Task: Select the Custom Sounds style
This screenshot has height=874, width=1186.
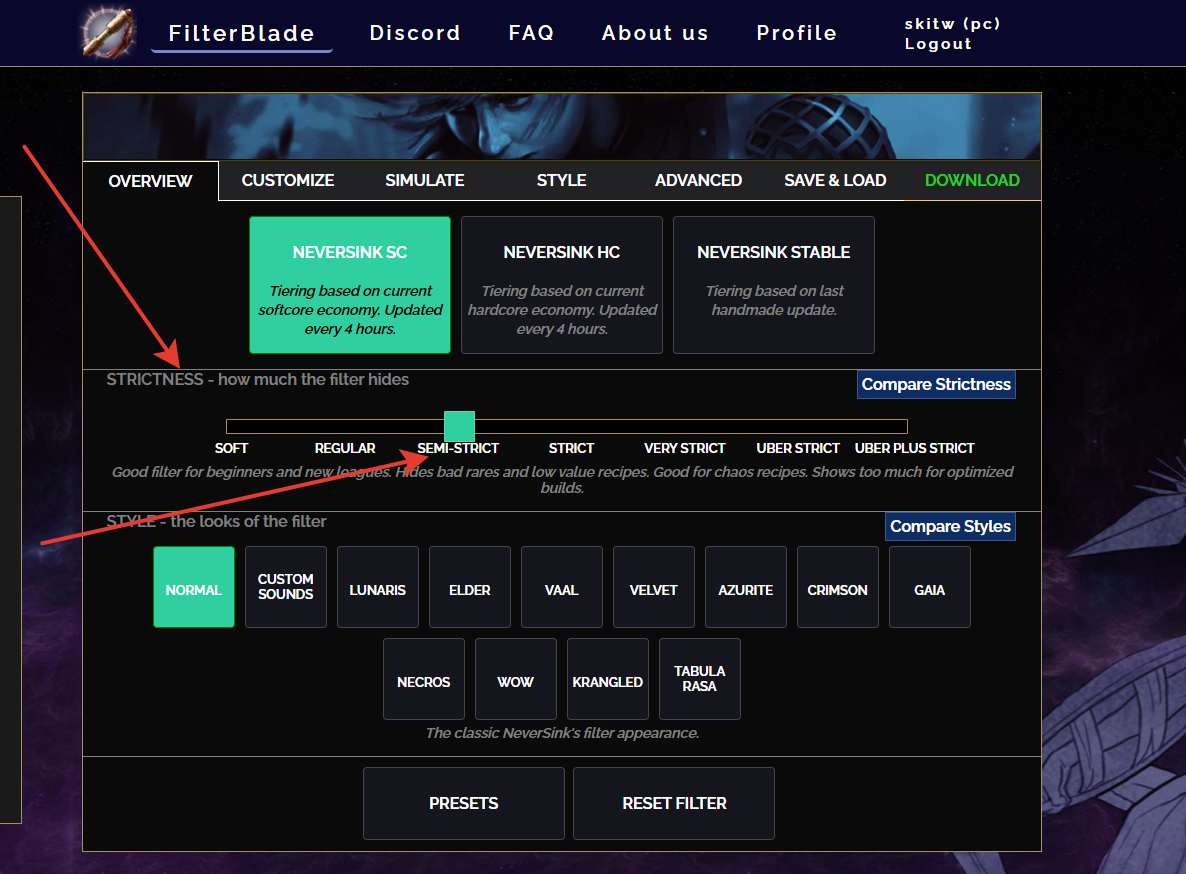Action: pyautogui.click(x=286, y=587)
